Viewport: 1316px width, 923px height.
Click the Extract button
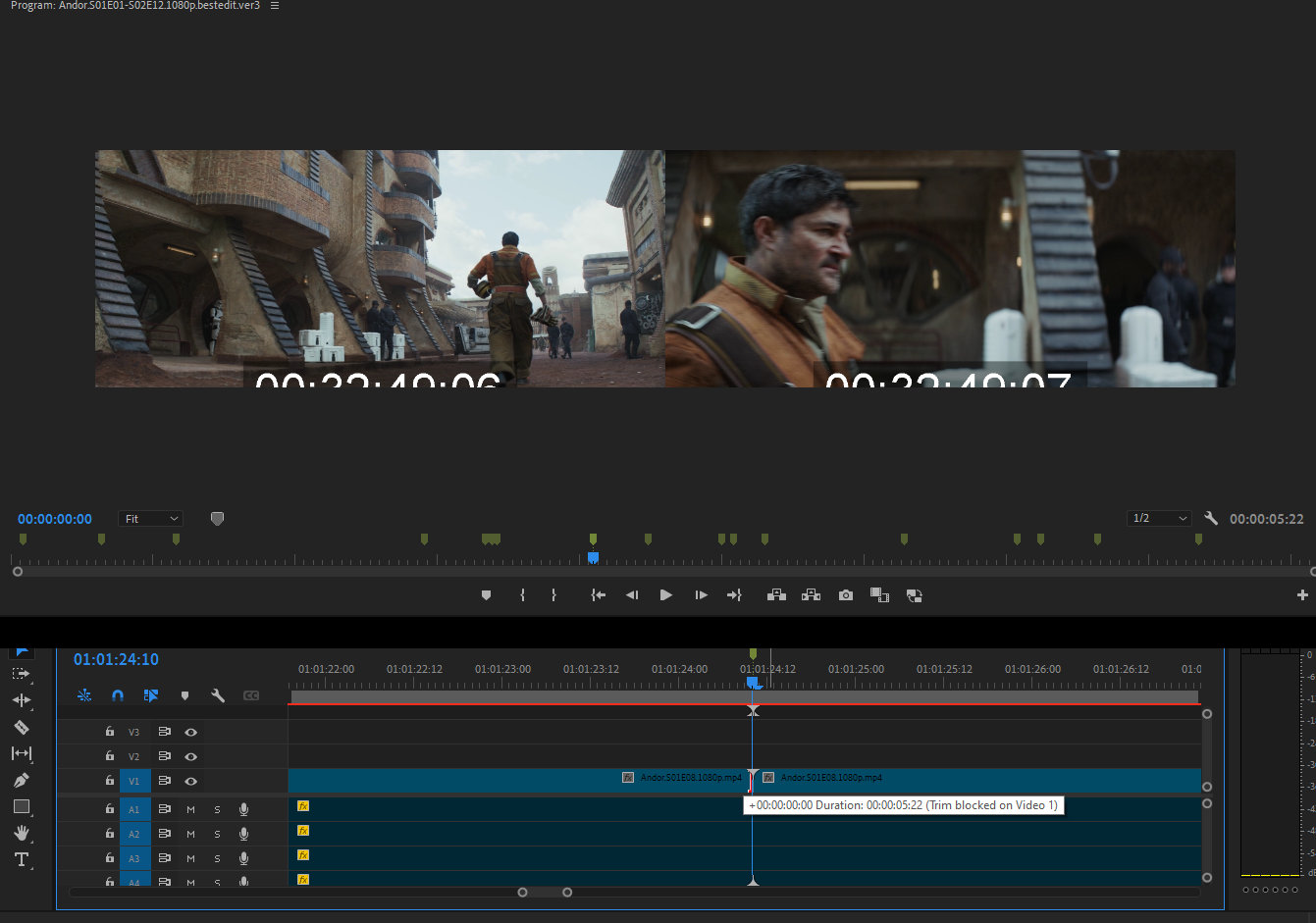click(811, 595)
